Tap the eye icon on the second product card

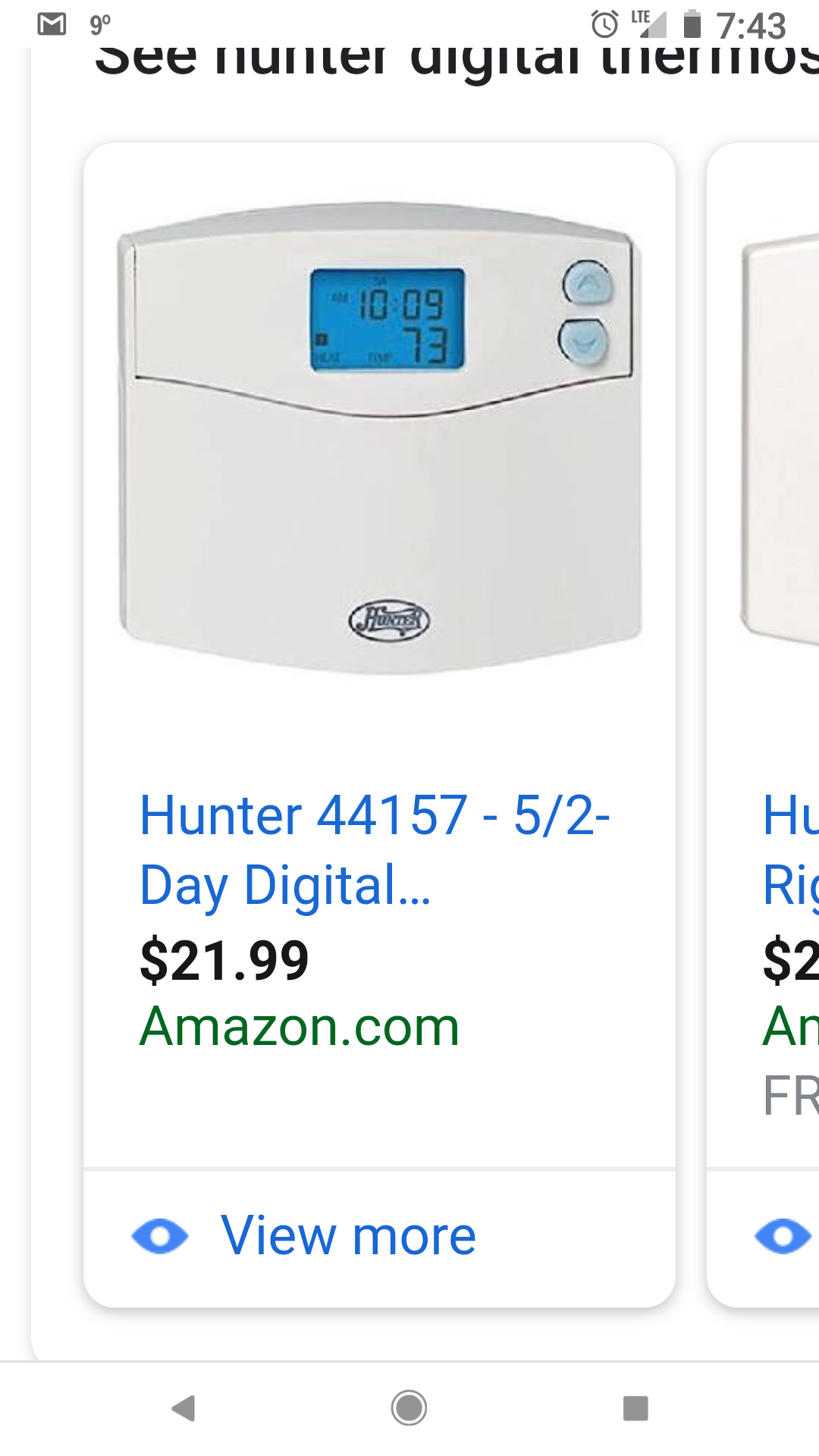[x=783, y=1237]
